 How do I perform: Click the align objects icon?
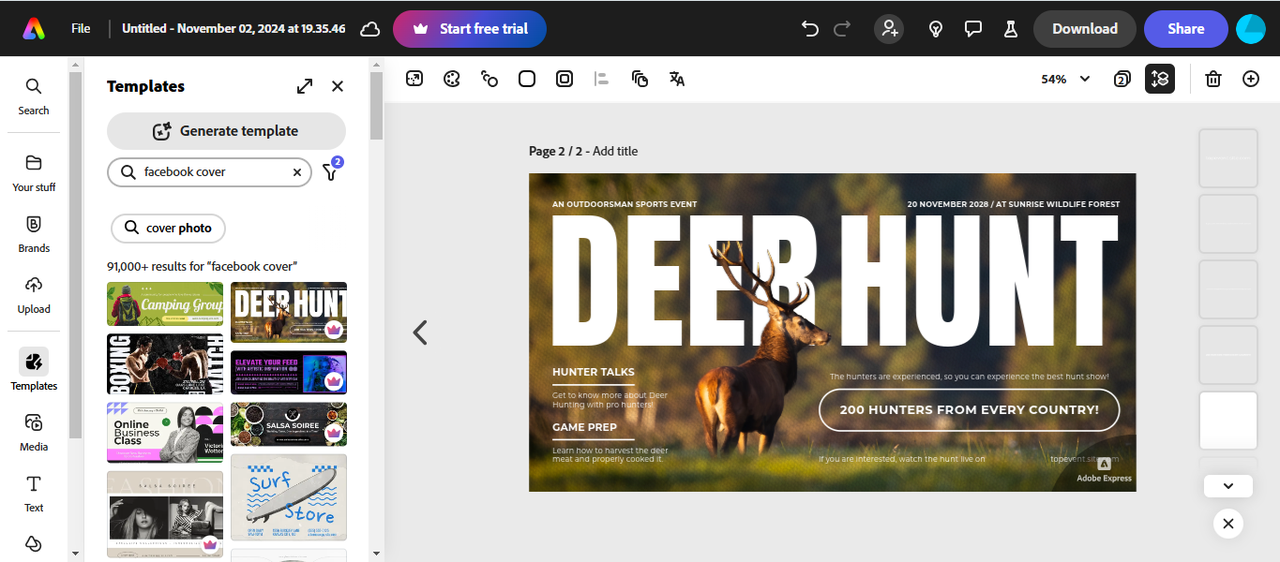tap(601, 79)
